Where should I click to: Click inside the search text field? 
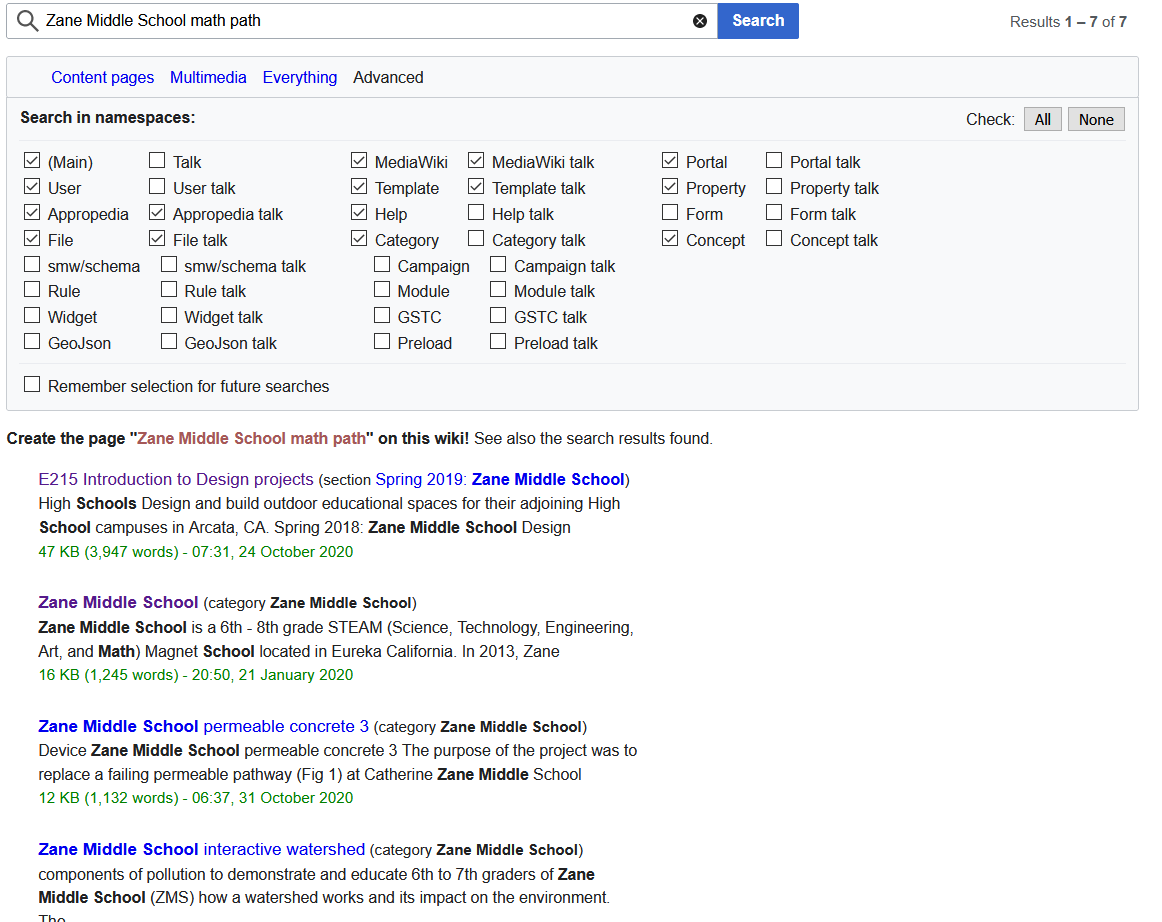[360, 21]
